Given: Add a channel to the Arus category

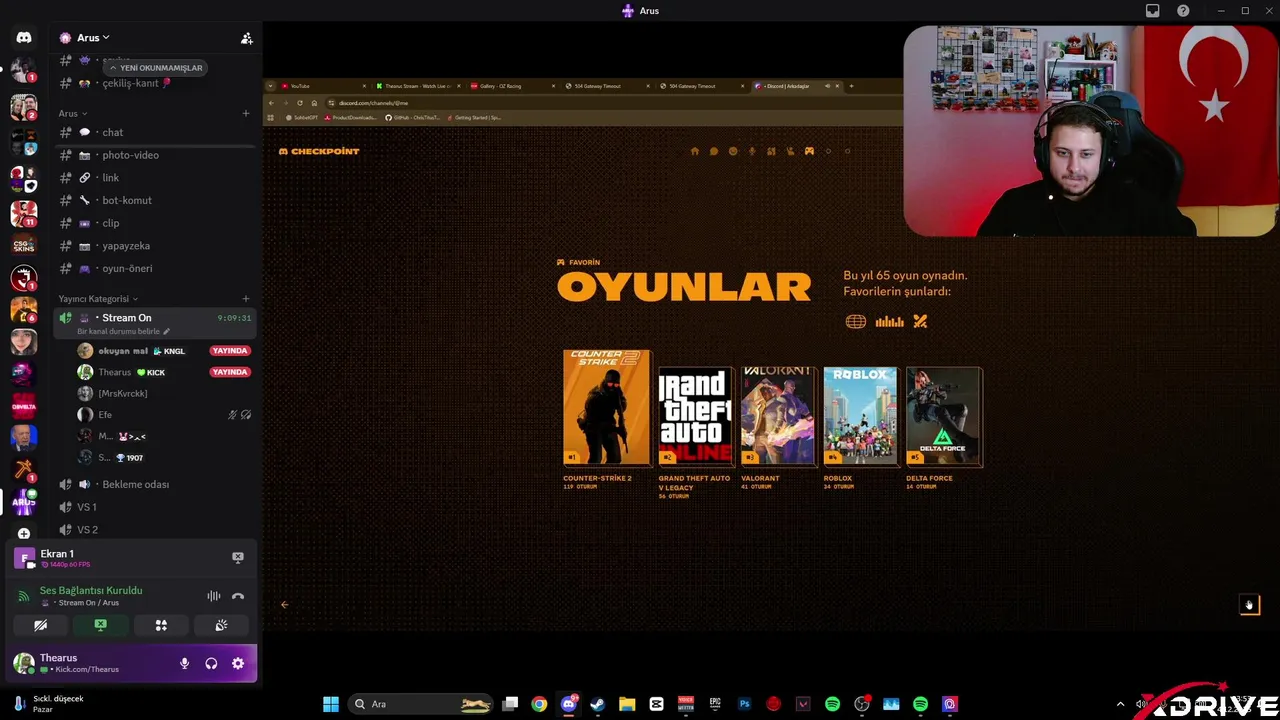Looking at the screenshot, I should 246,113.
